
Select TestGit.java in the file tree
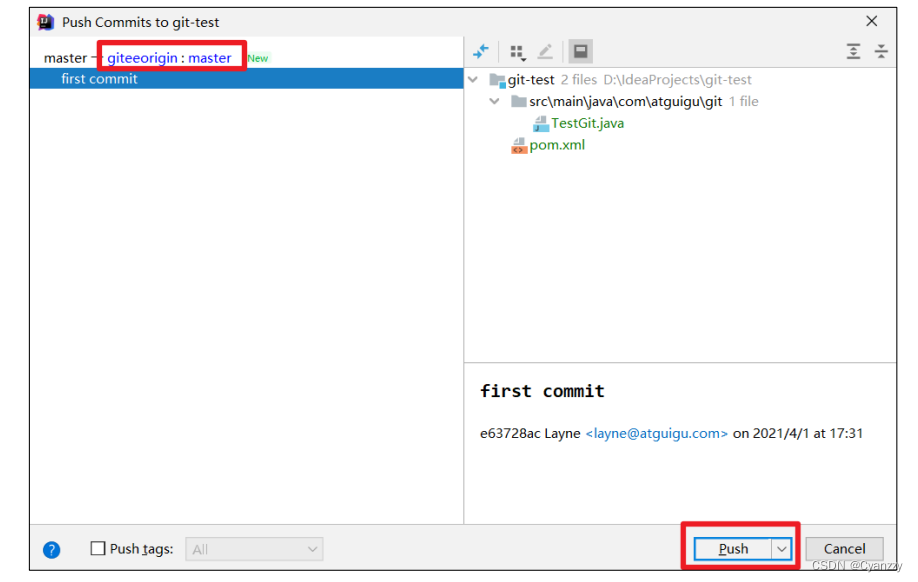(x=587, y=124)
